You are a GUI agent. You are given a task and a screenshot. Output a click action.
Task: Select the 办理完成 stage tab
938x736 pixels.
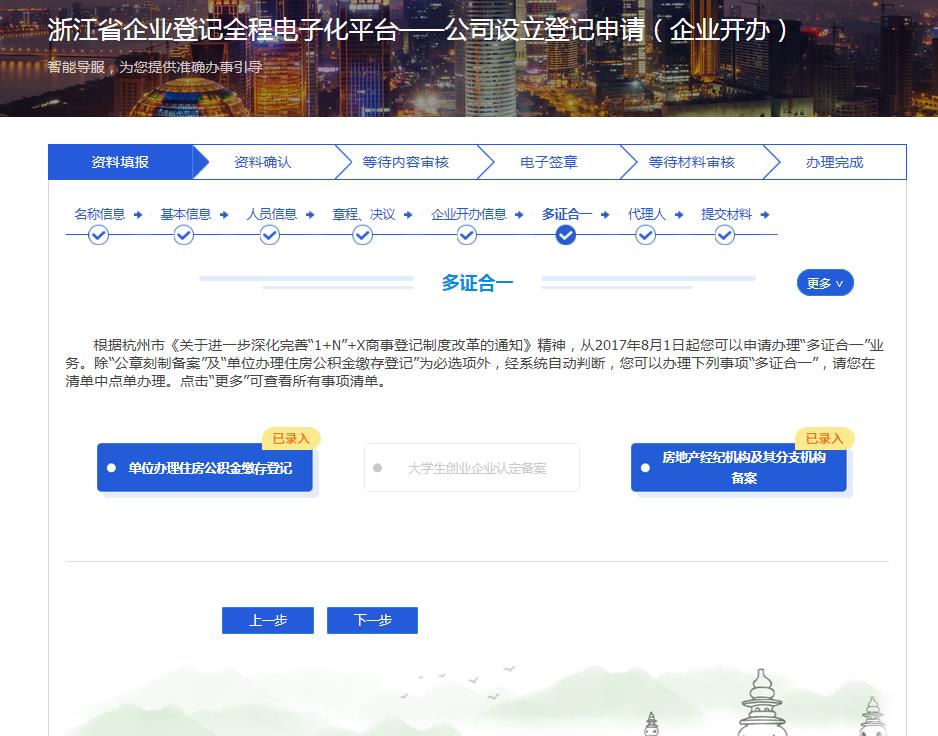[834, 161]
